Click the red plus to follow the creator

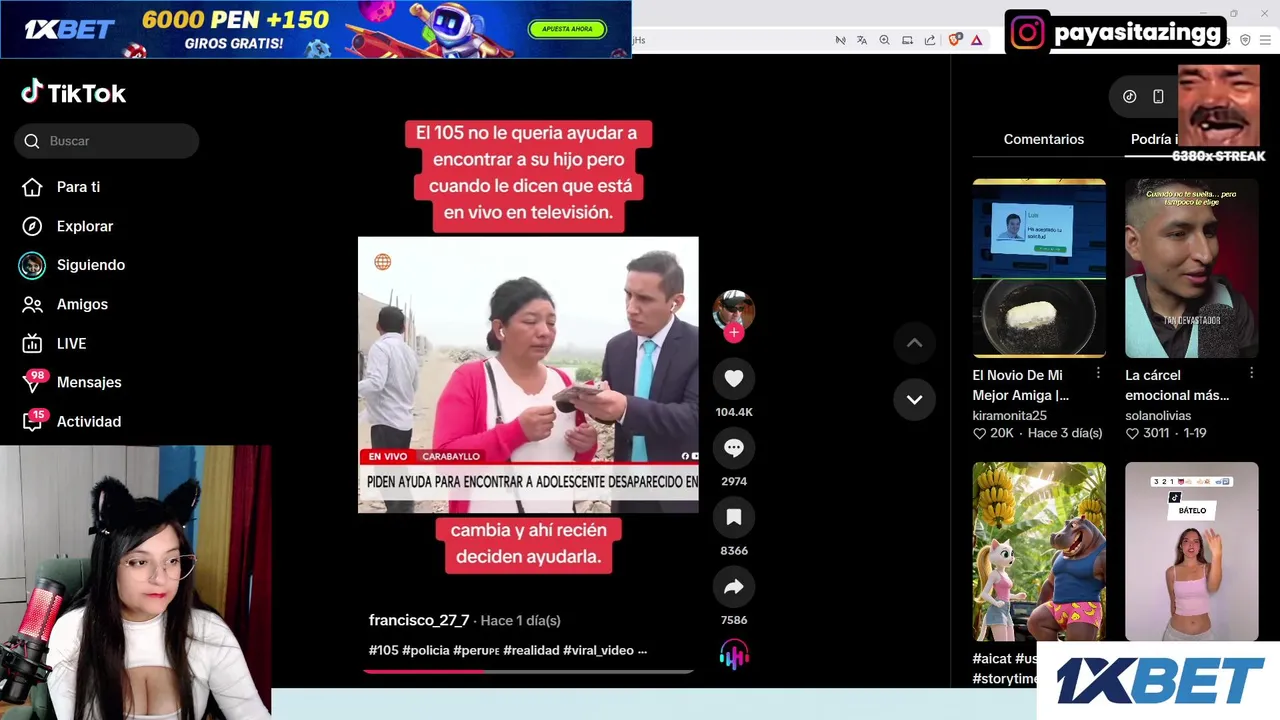[x=734, y=333]
